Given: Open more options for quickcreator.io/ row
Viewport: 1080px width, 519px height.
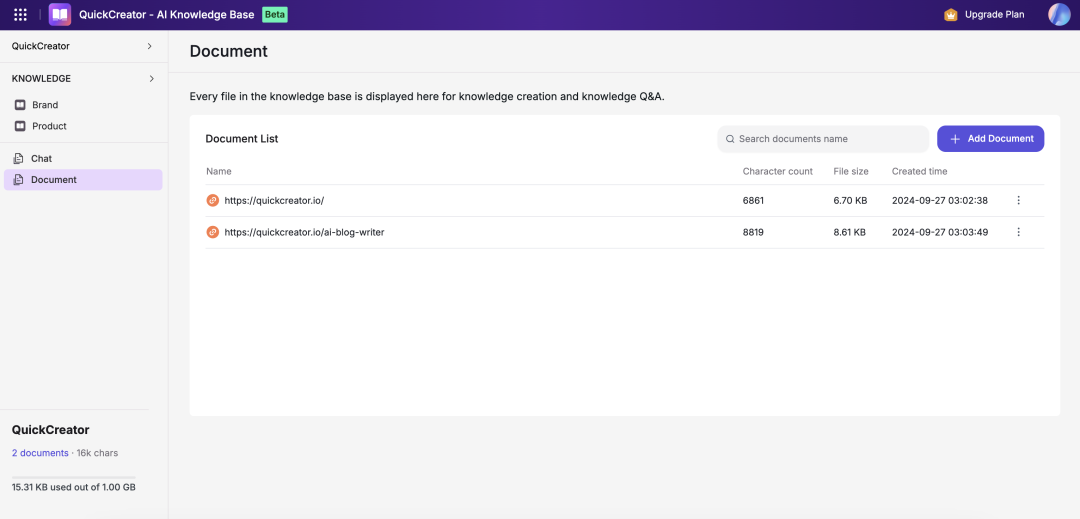Looking at the screenshot, I should pyautogui.click(x=1019, y=200).
